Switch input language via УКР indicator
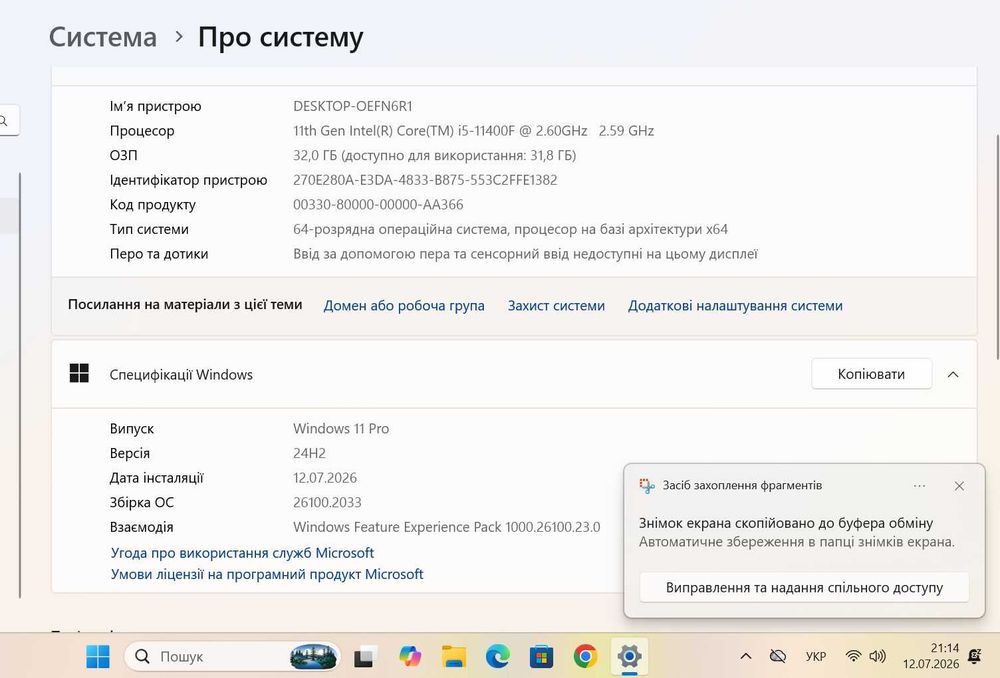Viewport: 1000px width, 678px height. tap(816, 656)
